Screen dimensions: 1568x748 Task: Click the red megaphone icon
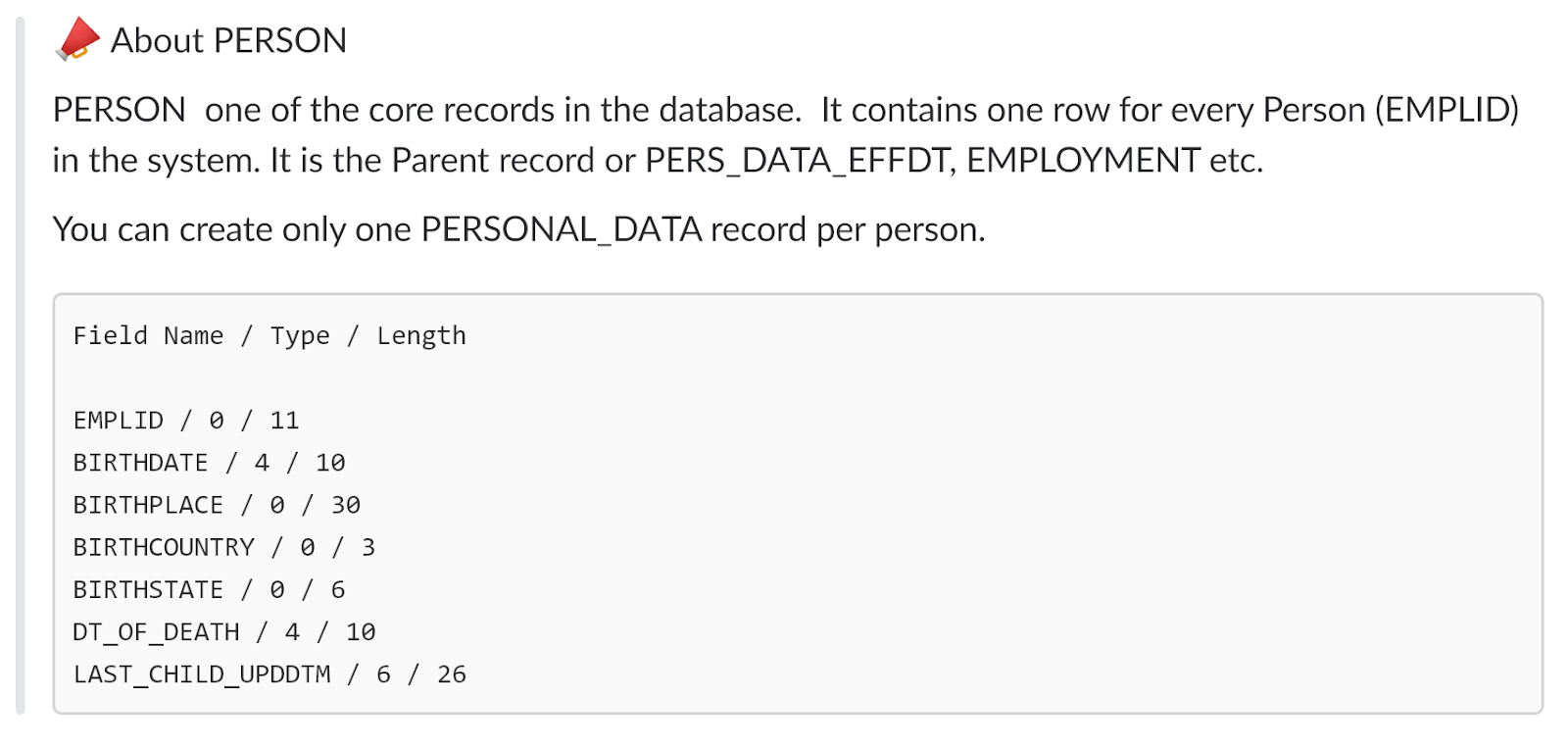77,40
